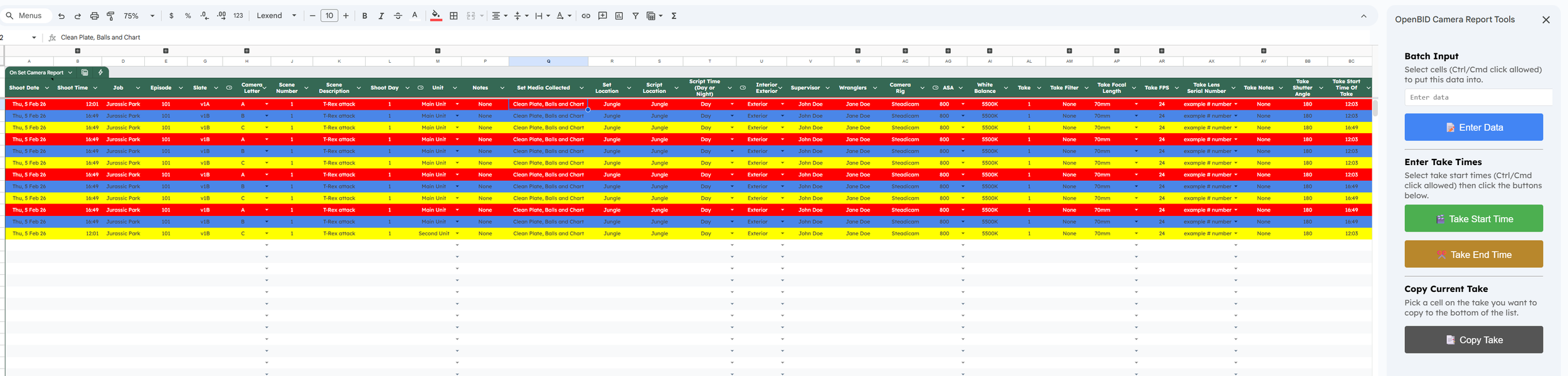Open the Text wrapping dropdown
The image size is (1568, 376).
point(542,16)
